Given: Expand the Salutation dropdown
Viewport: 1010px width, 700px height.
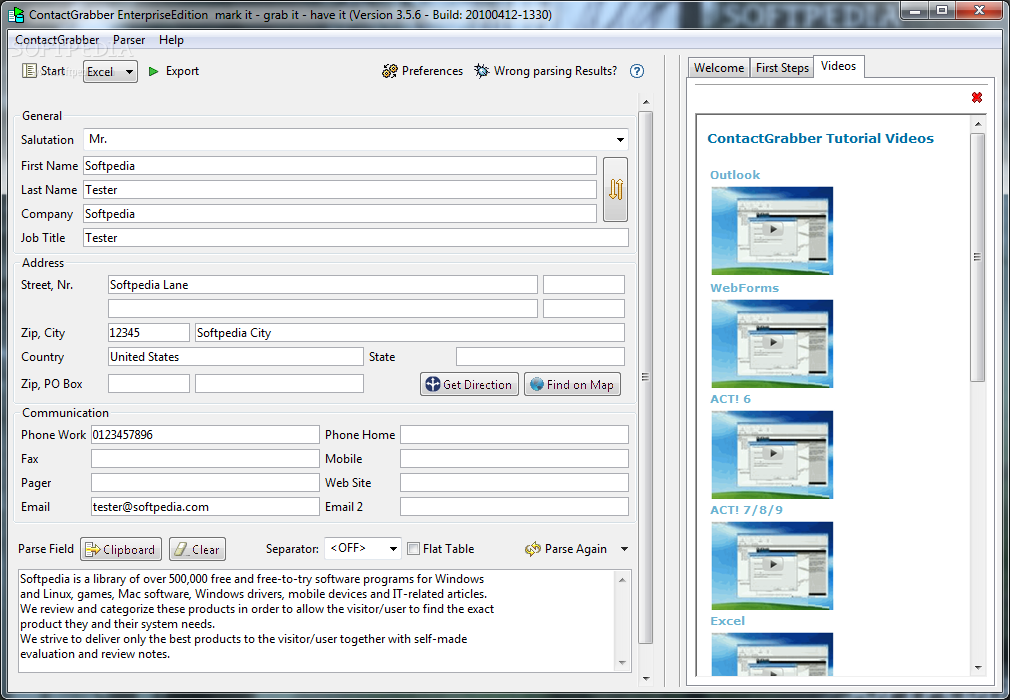Looking at the screenshot, I should [620, 140].
